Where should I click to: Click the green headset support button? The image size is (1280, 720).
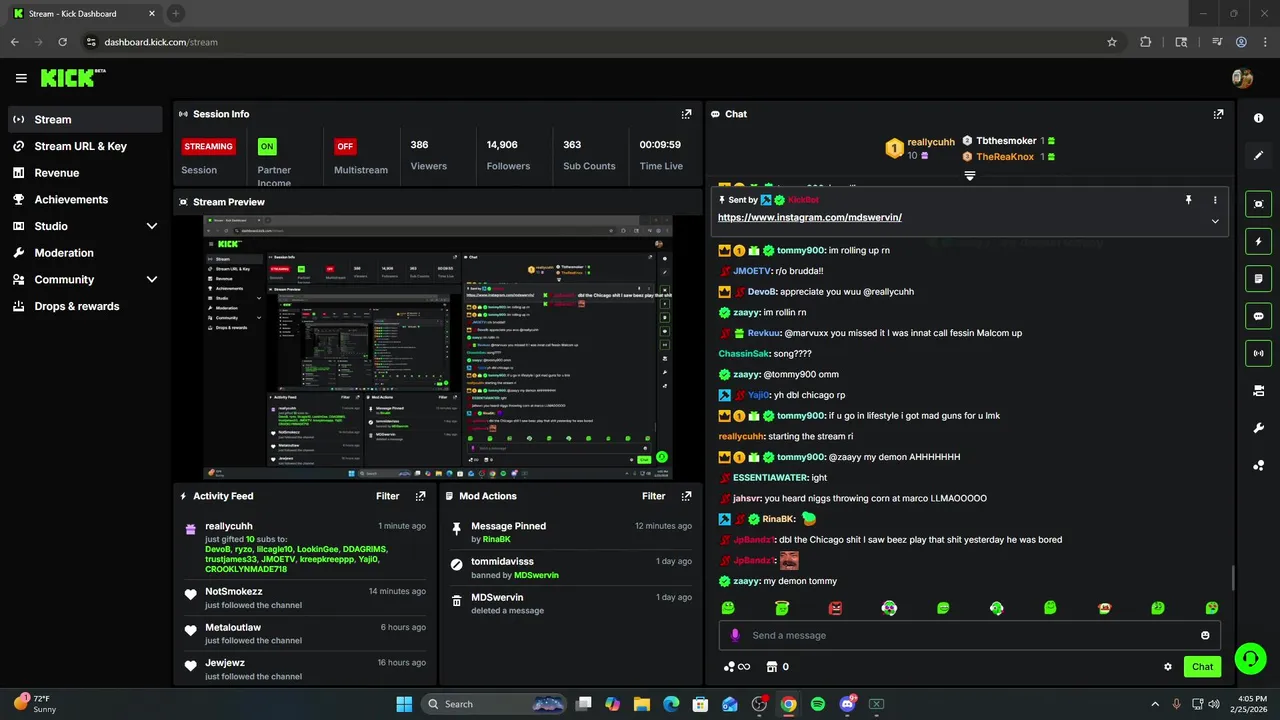tap(1250, 658)
